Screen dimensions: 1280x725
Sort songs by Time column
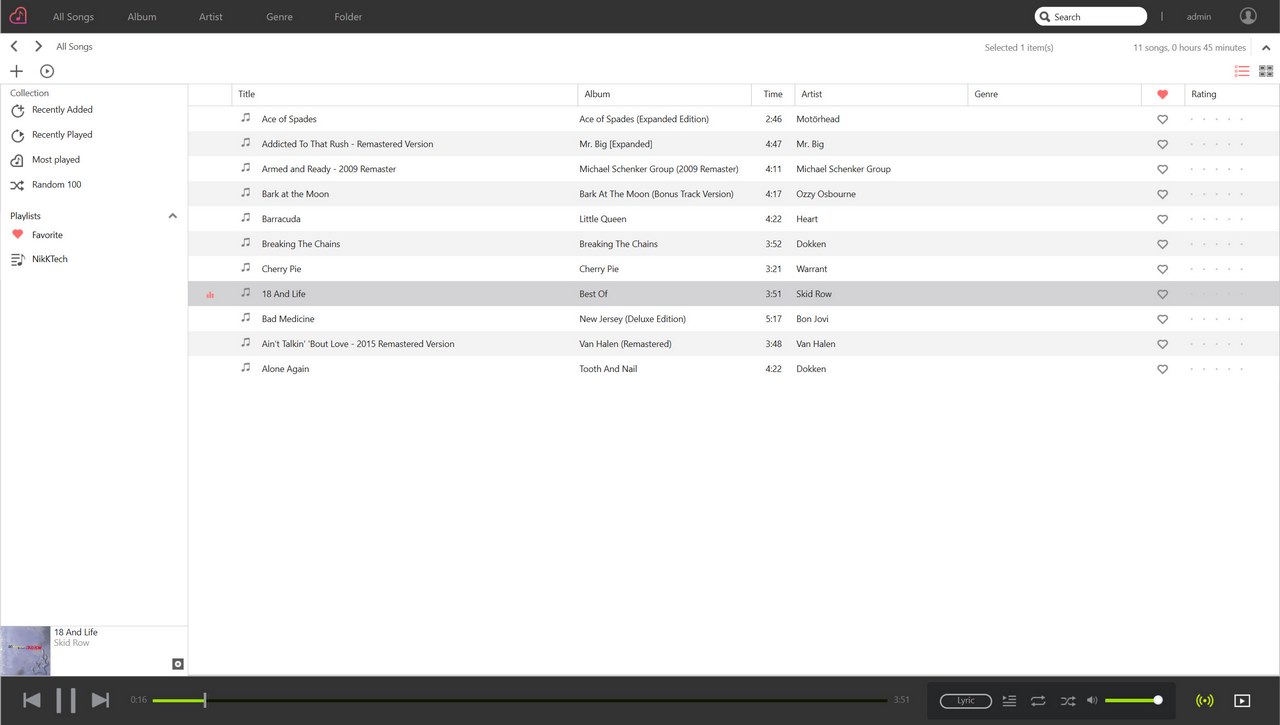(x=773, y=94)
